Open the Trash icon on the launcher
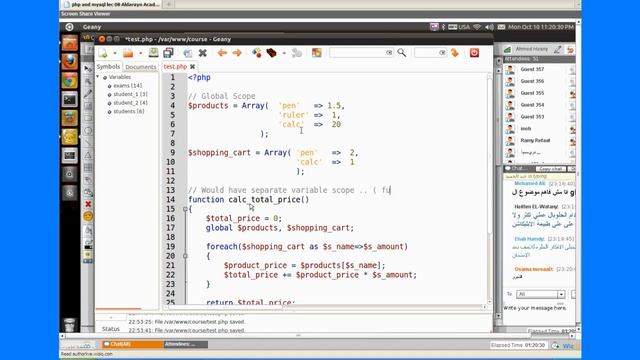 pos(70,324)
